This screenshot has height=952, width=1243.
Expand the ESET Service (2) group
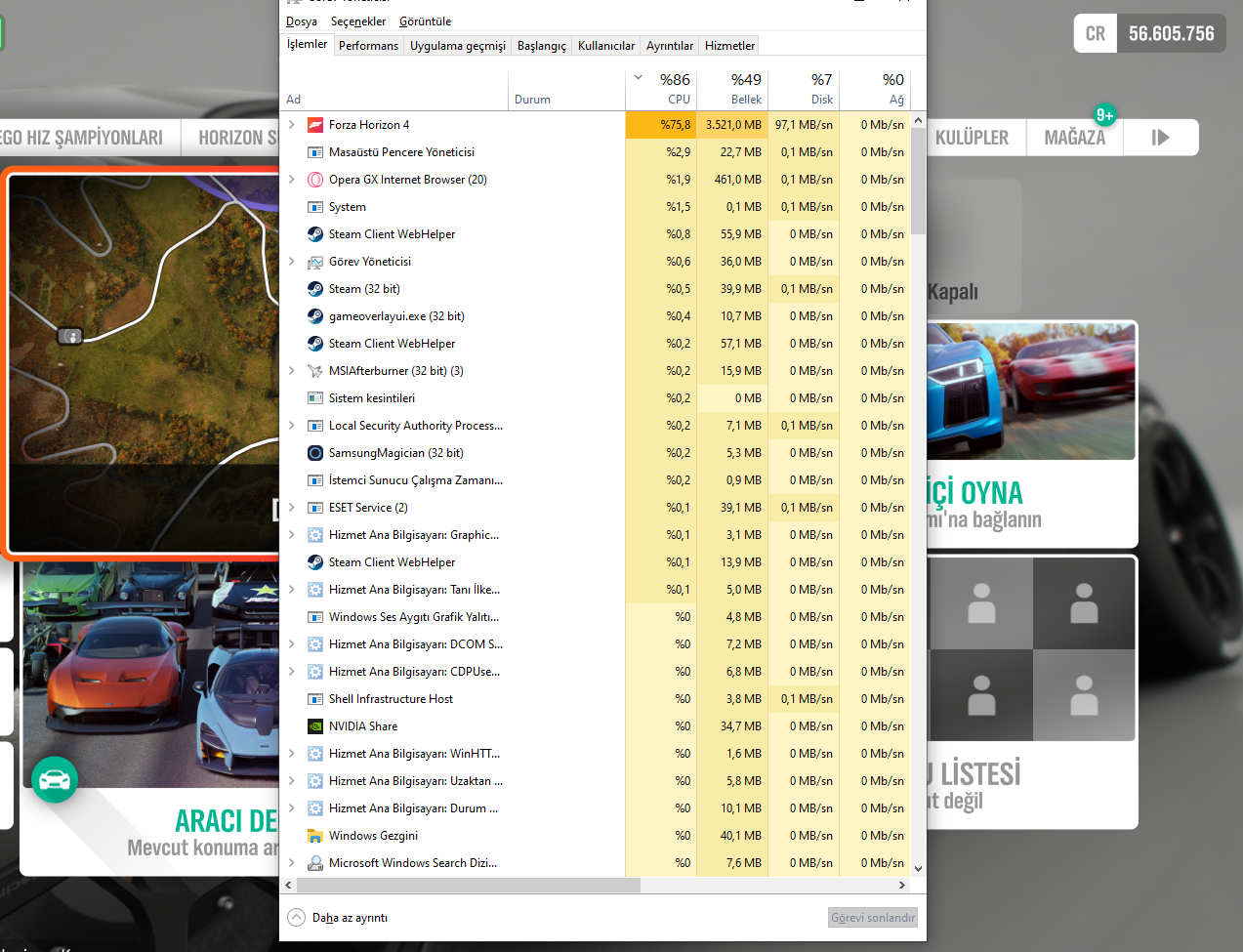tap(291, 508)
